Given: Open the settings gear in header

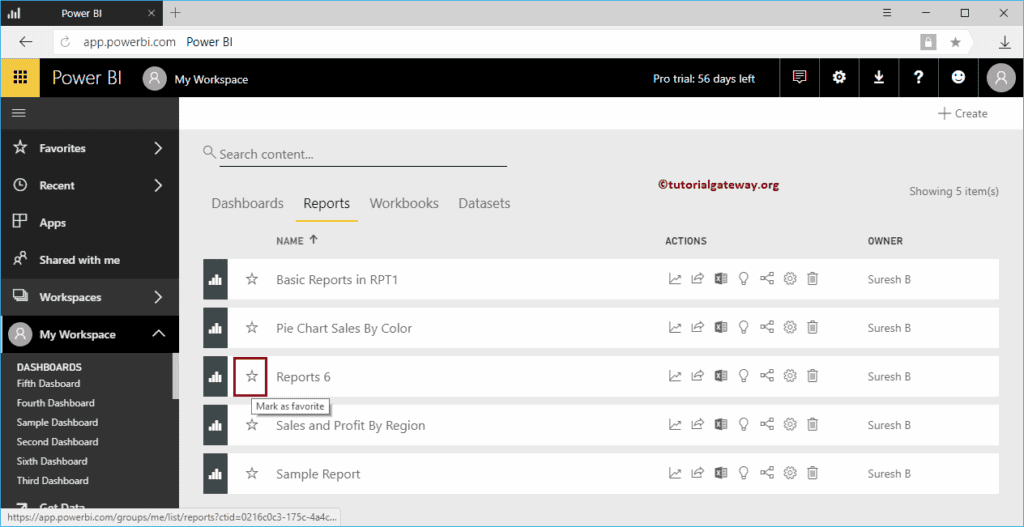Looking at the screenshot, I should click(839, 78).
